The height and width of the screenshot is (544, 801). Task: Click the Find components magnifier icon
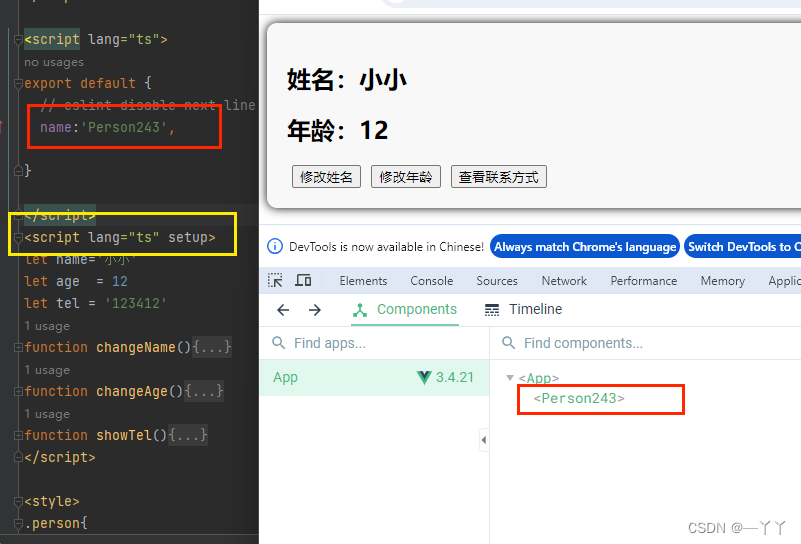click(x=508, y=342)
